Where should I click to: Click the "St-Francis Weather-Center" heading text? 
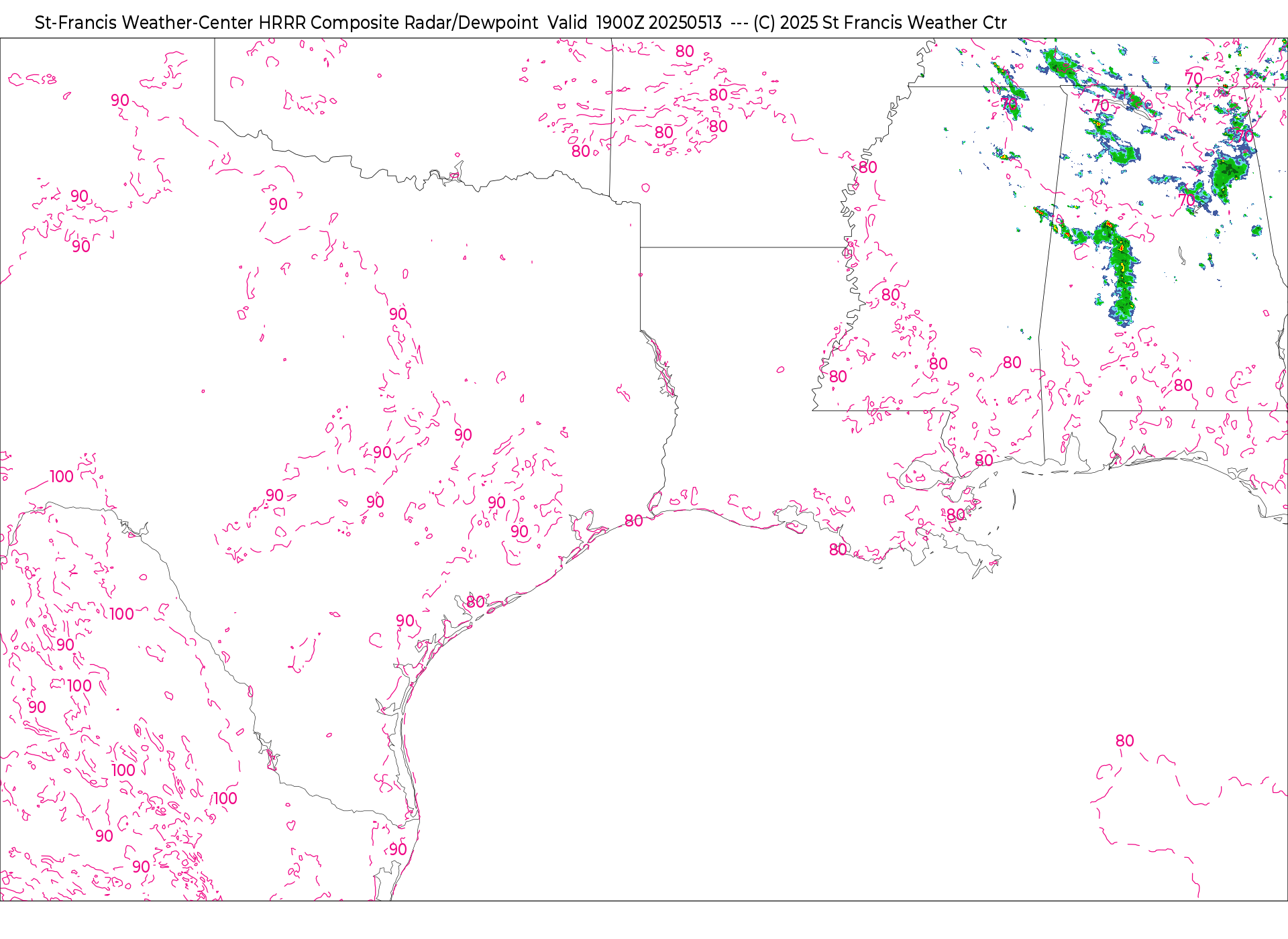tap(144, 23)
